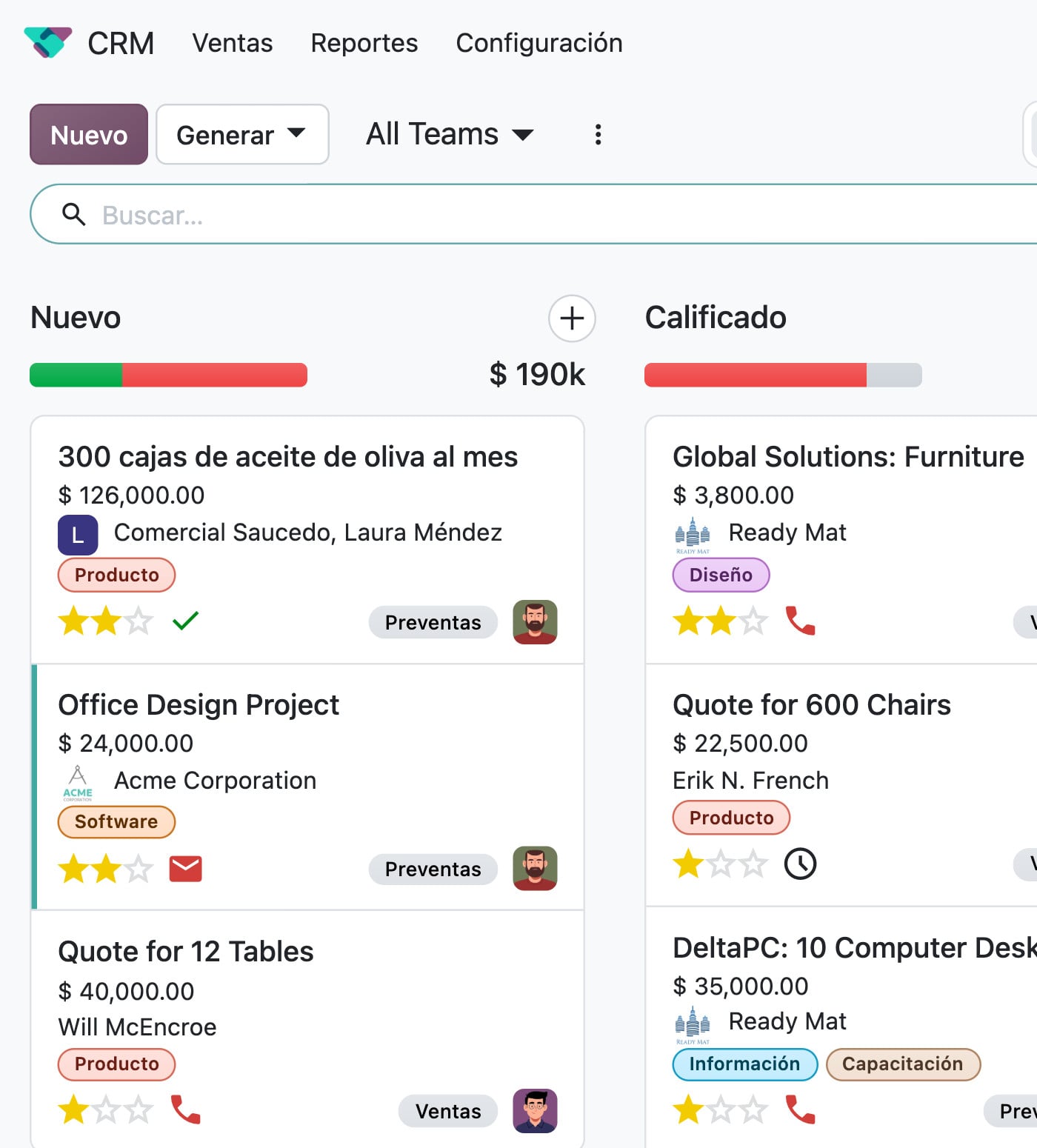Click Ready Mat logo on Global Solutions card
Screen dimensions: 1037x1148
point(693,535)
